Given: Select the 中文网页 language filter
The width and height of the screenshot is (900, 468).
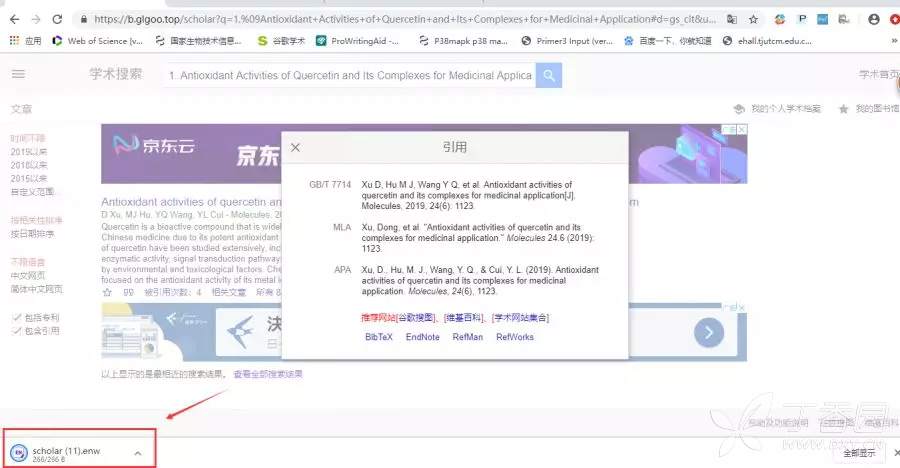Looking at the screenshot, I should (28, 276).
